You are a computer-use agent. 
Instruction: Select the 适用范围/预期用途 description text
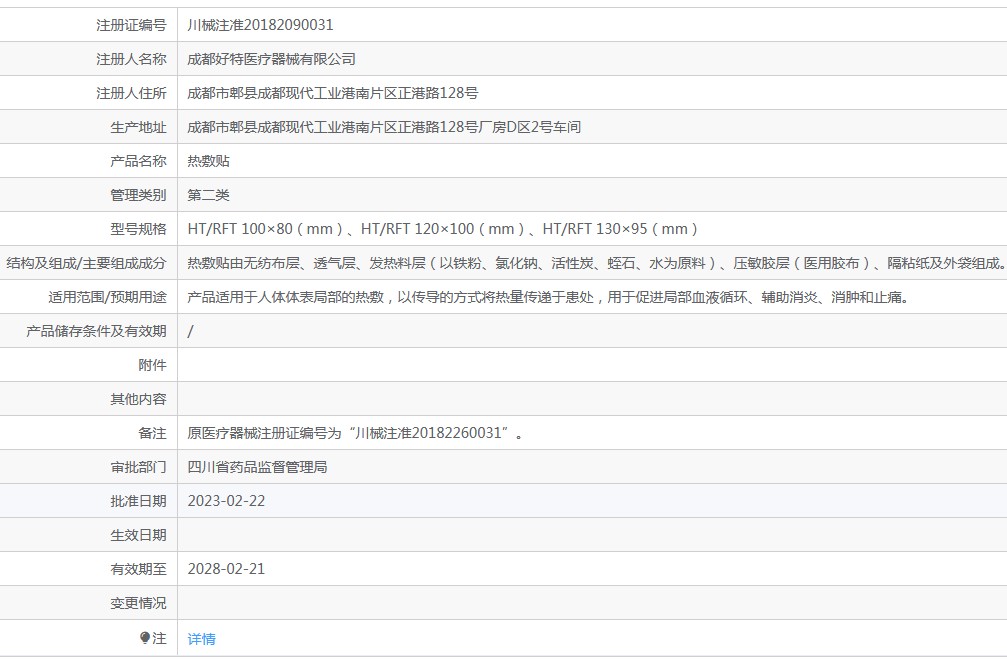[548, 297]
